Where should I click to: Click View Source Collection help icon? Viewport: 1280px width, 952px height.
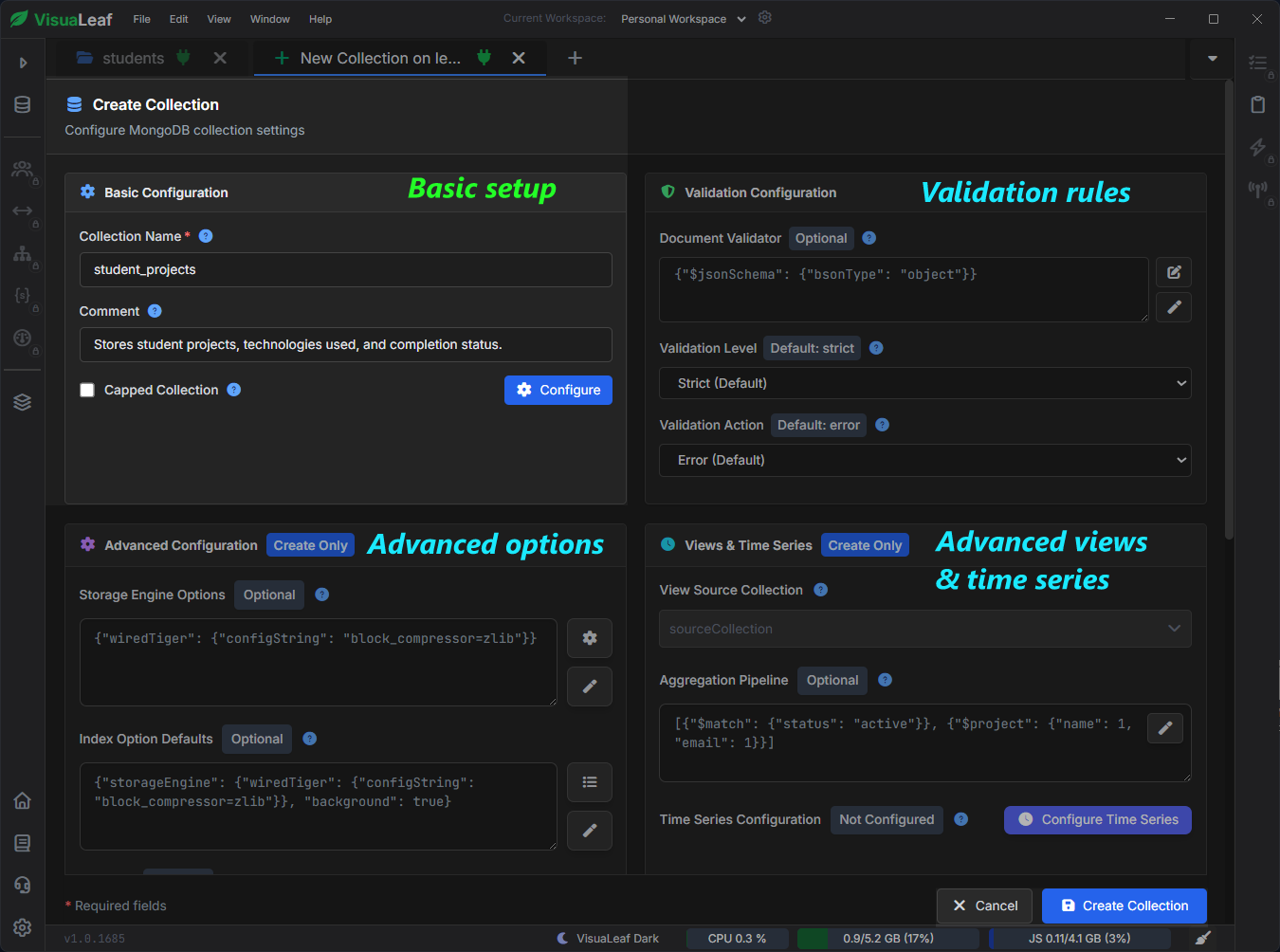[x=821, y=590]
